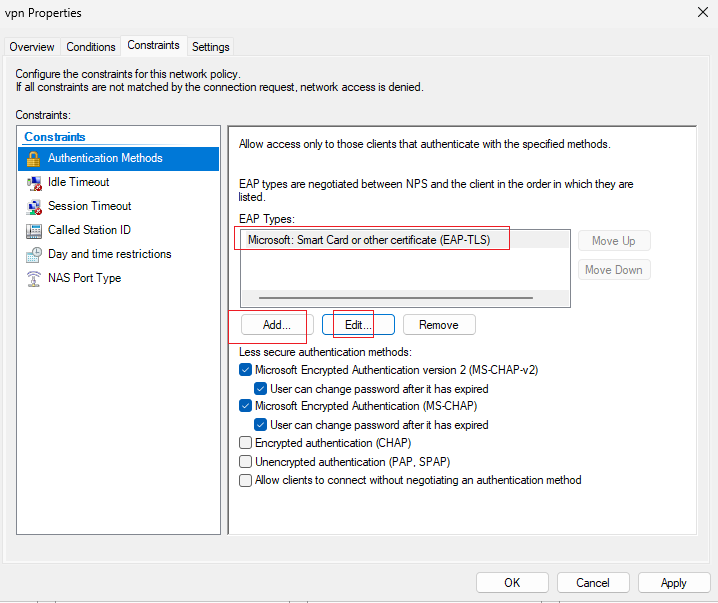Select the Authentication Methods lock icon
The image size is (718, 603).
click(33, 159)
